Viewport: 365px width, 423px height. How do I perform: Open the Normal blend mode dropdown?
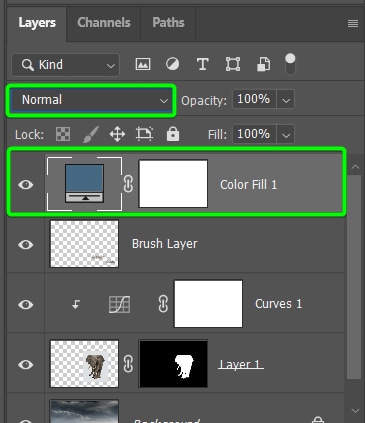coord(91,100)
